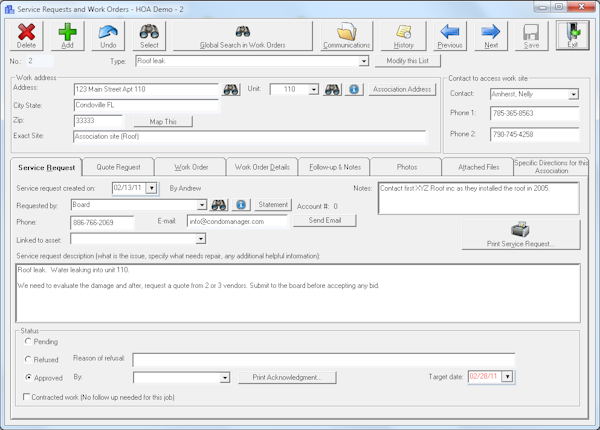Screen dimensions: 600x430
Task: Click the Modify this List button
Action: (408, 61)
